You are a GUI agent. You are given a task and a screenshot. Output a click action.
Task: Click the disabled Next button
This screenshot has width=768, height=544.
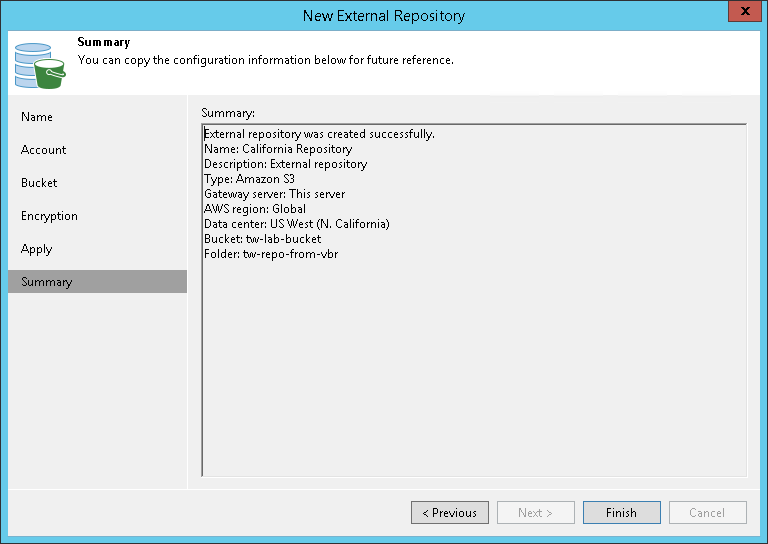click(535, 512)
